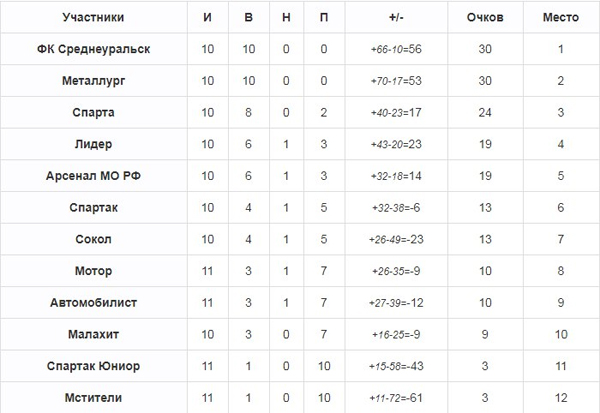
Task: Click the Очков column header
Action: 485,17
